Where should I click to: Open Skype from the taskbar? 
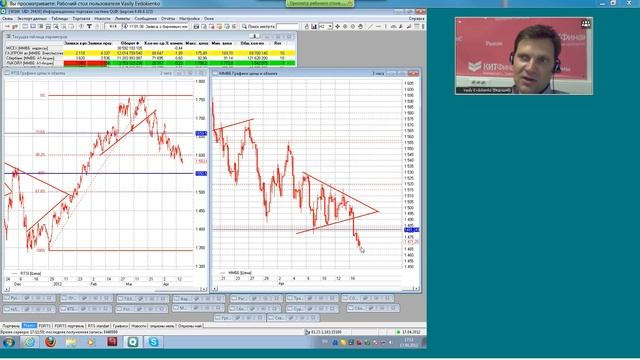[x=153, y=342]
